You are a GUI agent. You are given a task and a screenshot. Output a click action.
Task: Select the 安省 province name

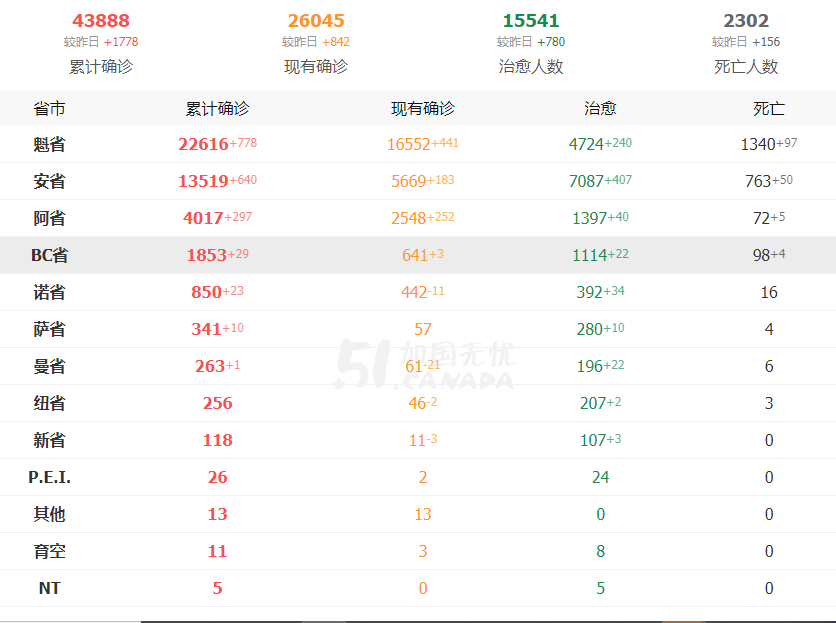click(49, 181)
